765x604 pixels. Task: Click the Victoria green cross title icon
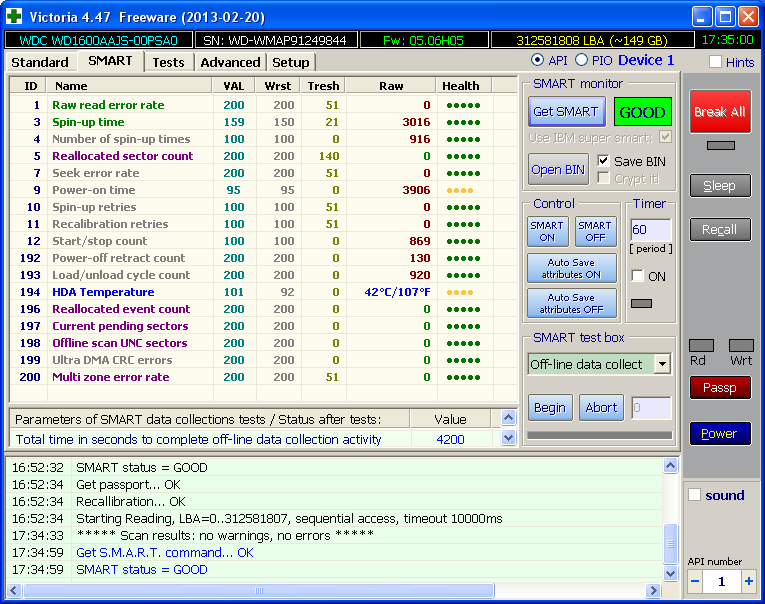click(x=13, y=16)
